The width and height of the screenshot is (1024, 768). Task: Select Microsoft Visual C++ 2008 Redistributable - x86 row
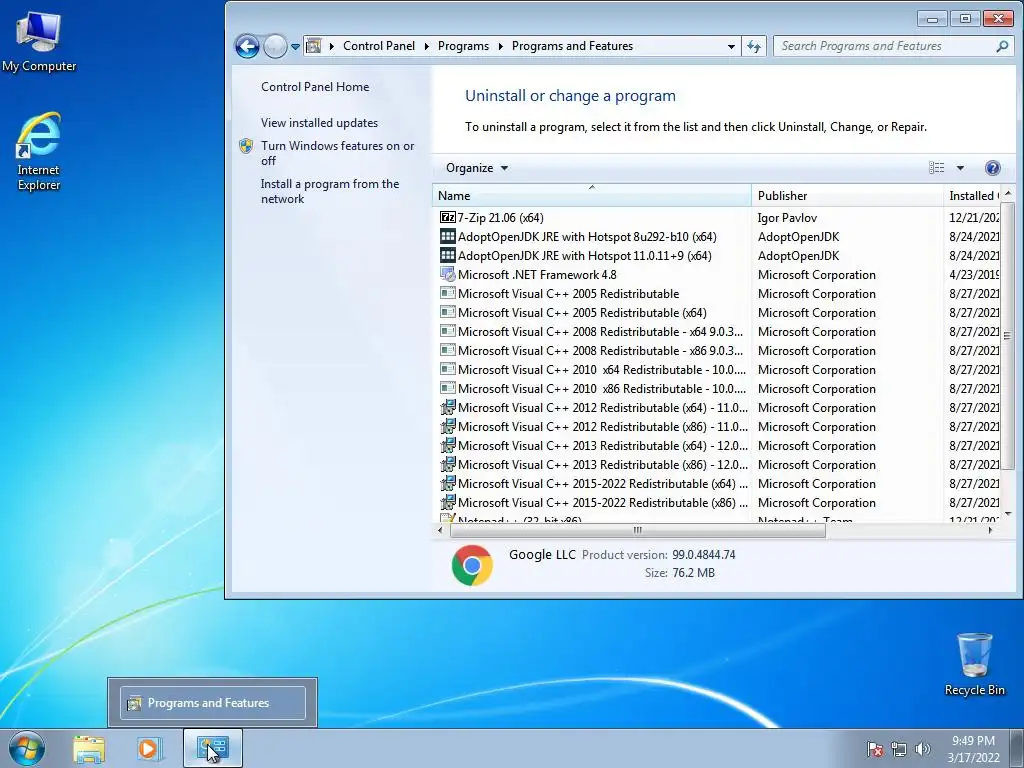tap(716, 351)
